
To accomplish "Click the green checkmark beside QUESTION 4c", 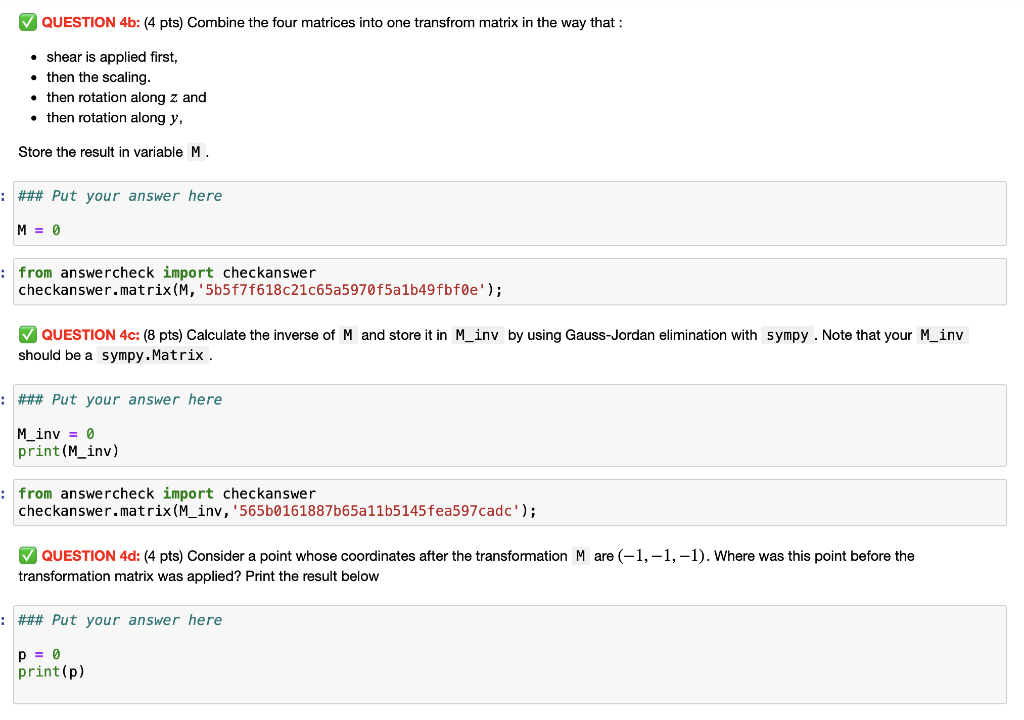I will pos(27,334).
